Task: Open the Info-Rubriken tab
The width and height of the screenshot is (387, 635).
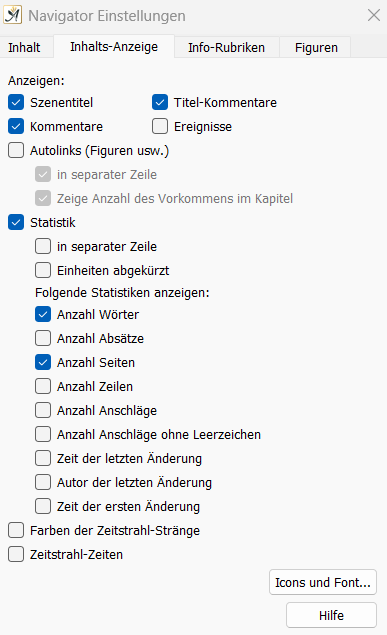Action: point(226,47)
